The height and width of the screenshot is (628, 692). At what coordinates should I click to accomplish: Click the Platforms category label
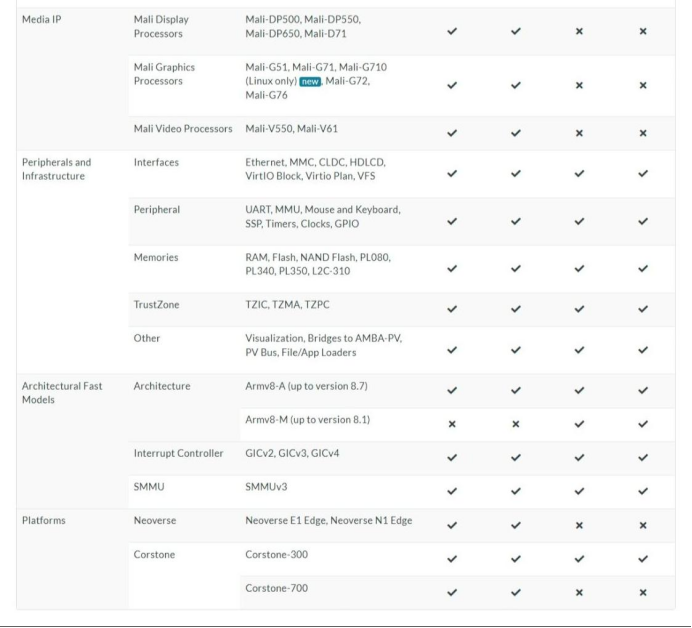tap(48, 521)
